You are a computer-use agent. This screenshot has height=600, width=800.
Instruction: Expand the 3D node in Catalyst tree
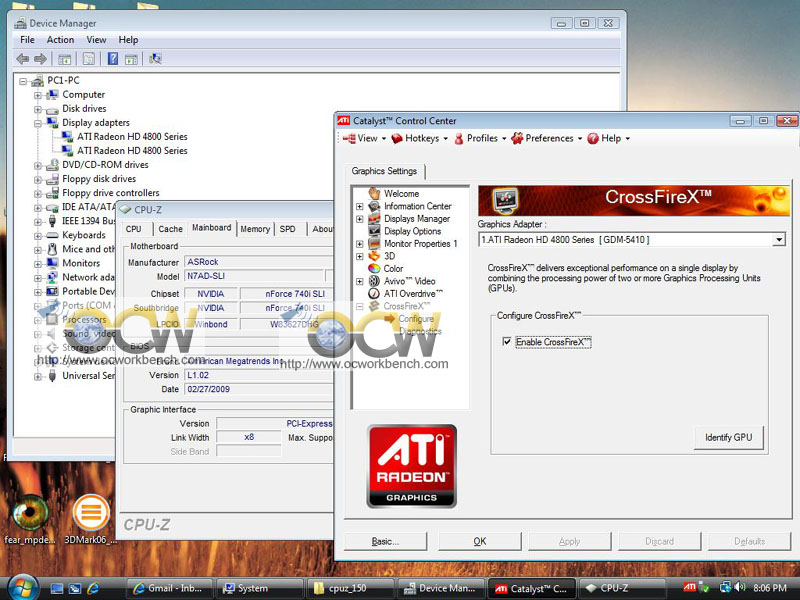(x=360, y=257)
